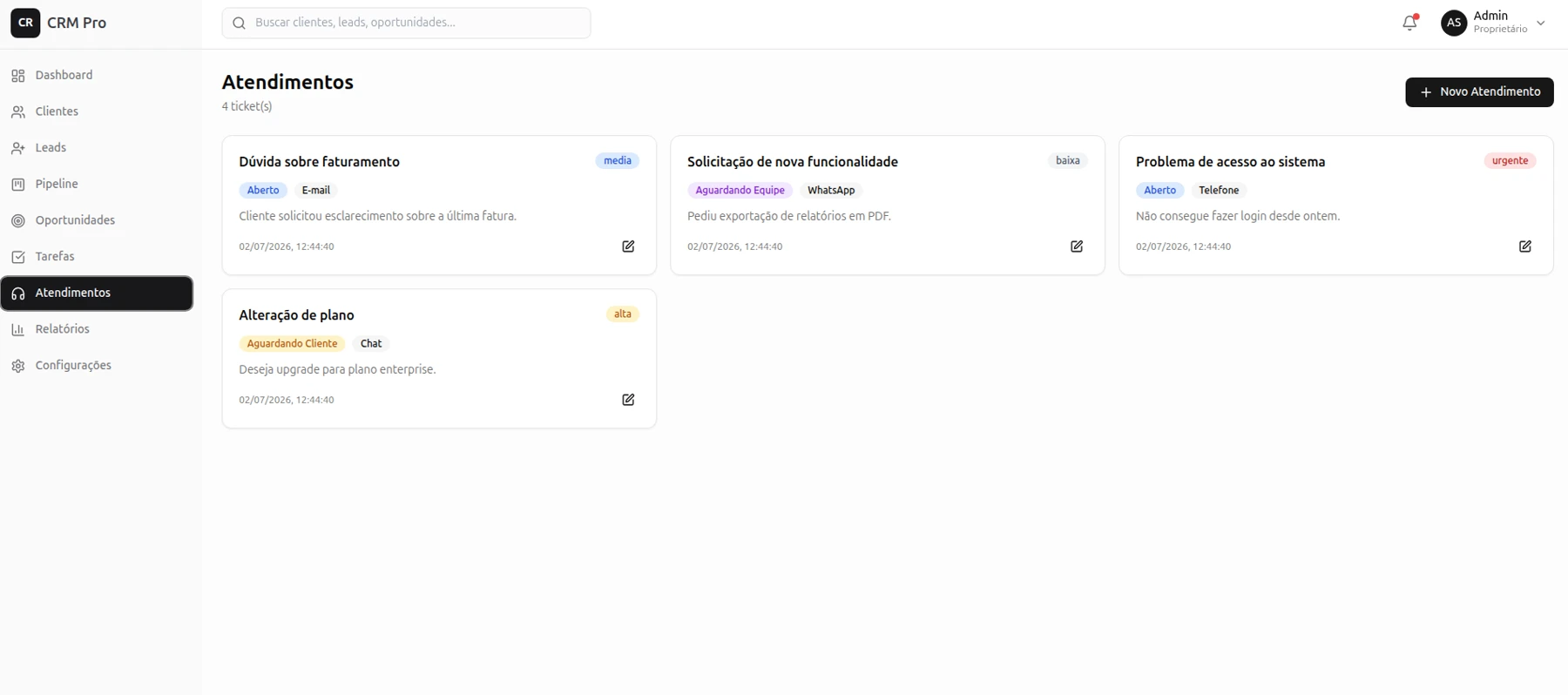Click the CR logo badge
The height and width of the screenshot is (695, 1568).
coord(25,23)
